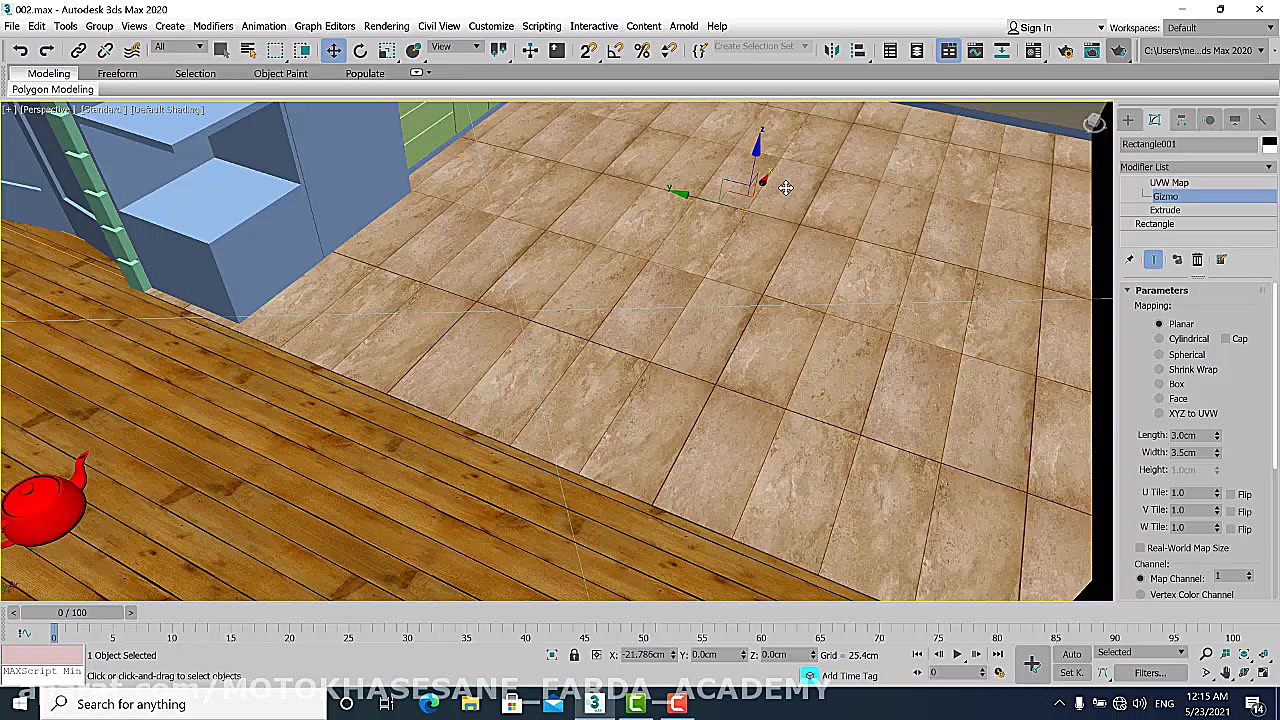Open the Render Setup teapot icon
Screen dimensions: 1280x720
(1065, 51)
